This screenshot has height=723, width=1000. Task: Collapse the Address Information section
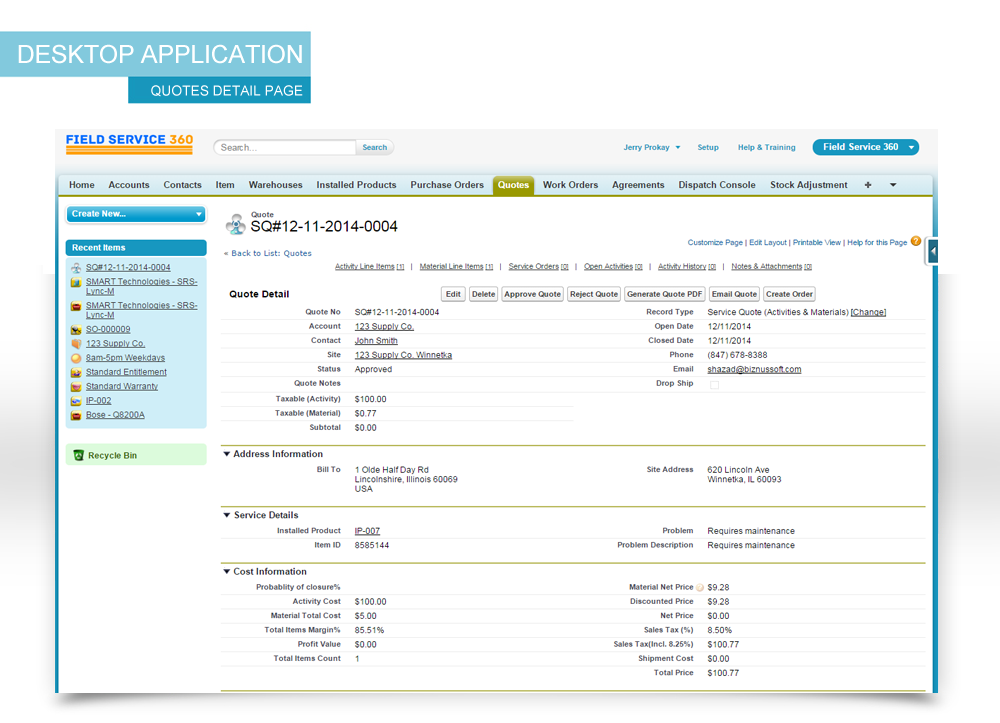click(227, 454)
